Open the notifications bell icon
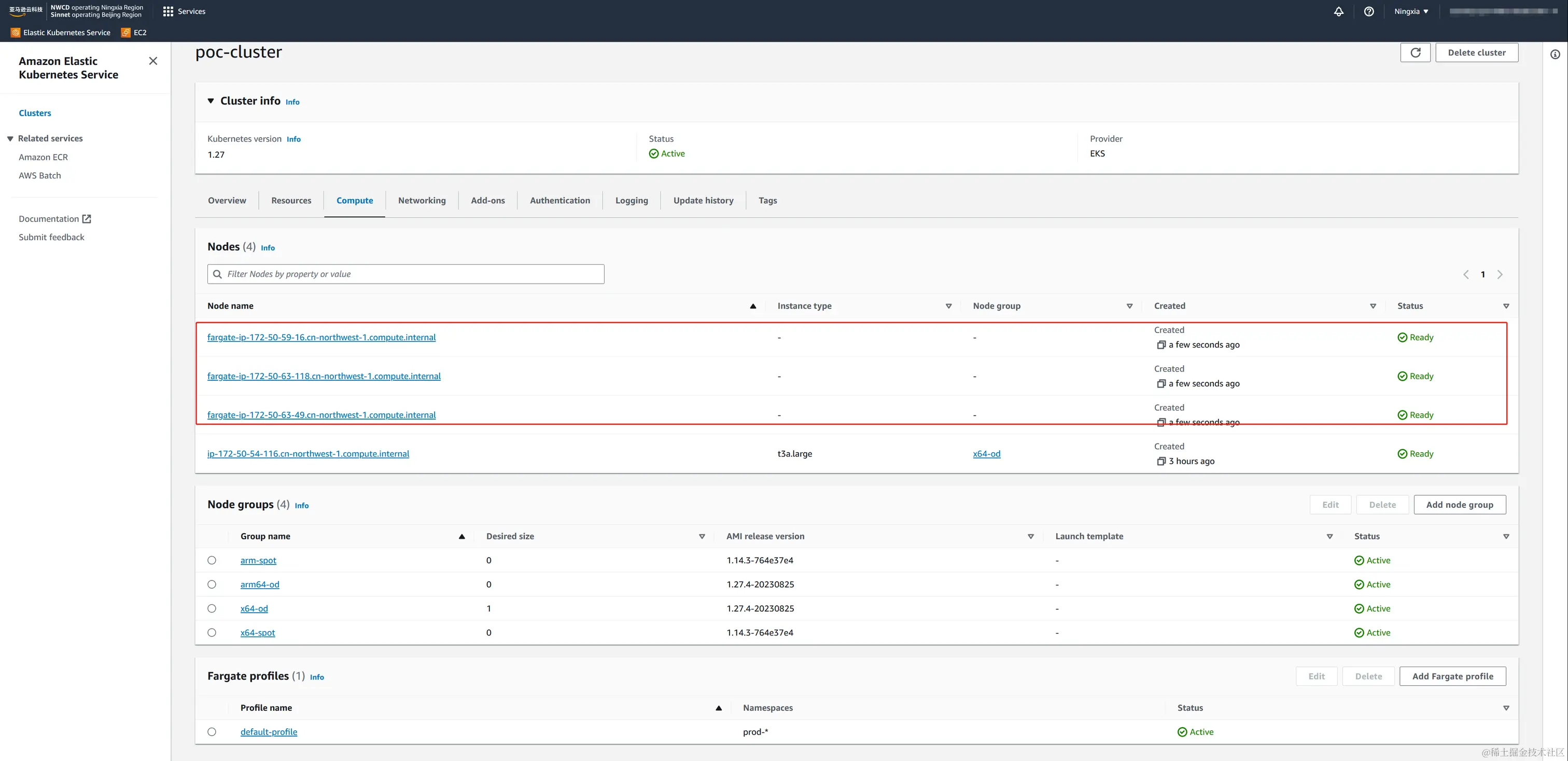Image resolution: width=1568 pixels, height=761 pixels. 1338,11
